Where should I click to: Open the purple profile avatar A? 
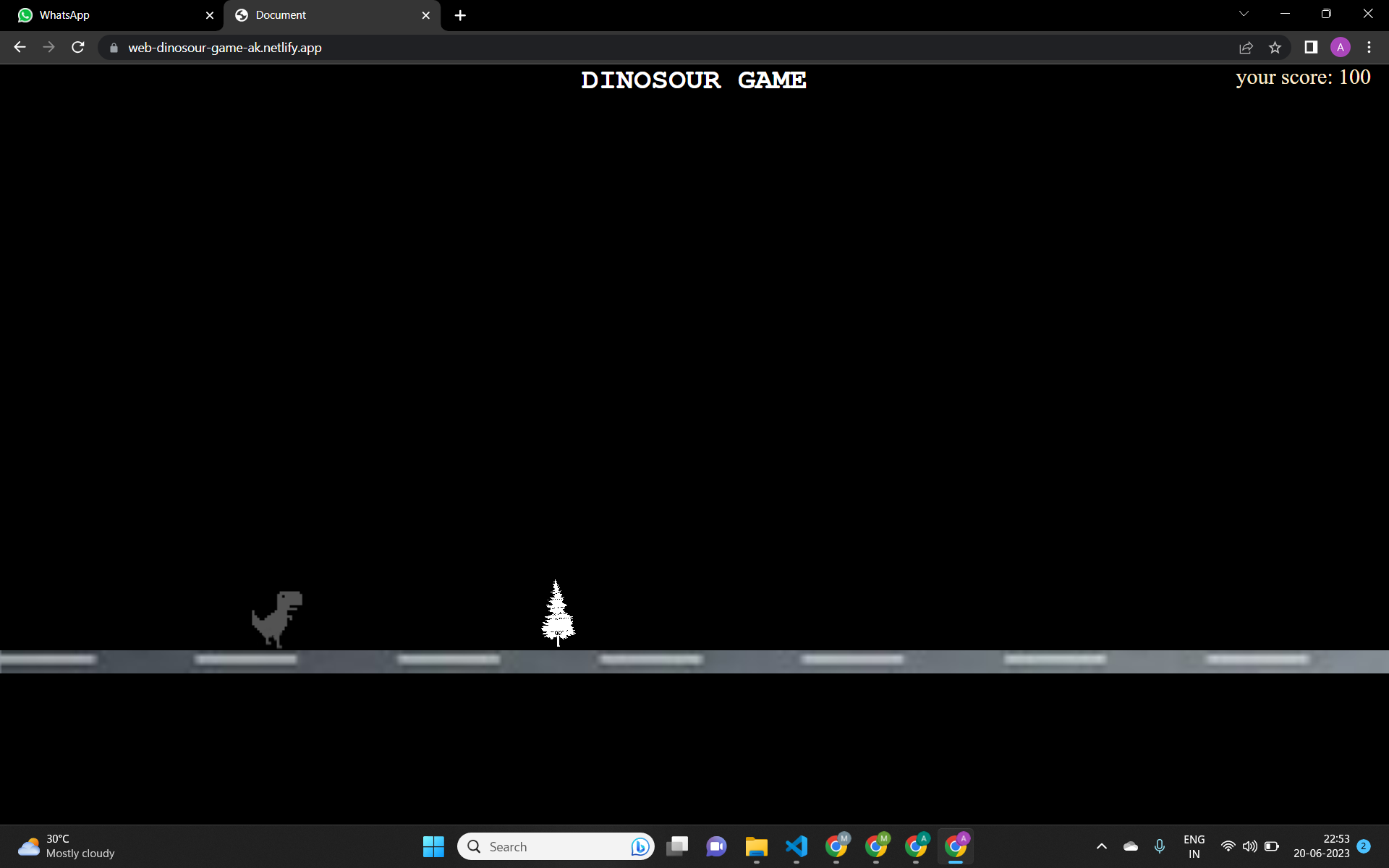pos(1340,47)
